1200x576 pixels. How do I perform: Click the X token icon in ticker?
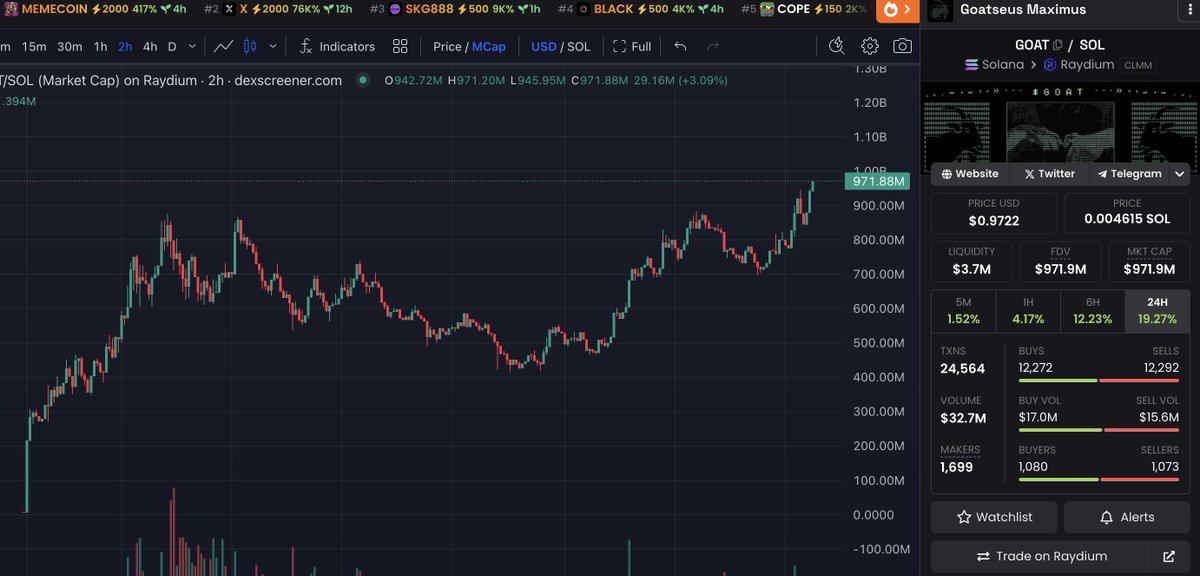click(x=230, y=9)
